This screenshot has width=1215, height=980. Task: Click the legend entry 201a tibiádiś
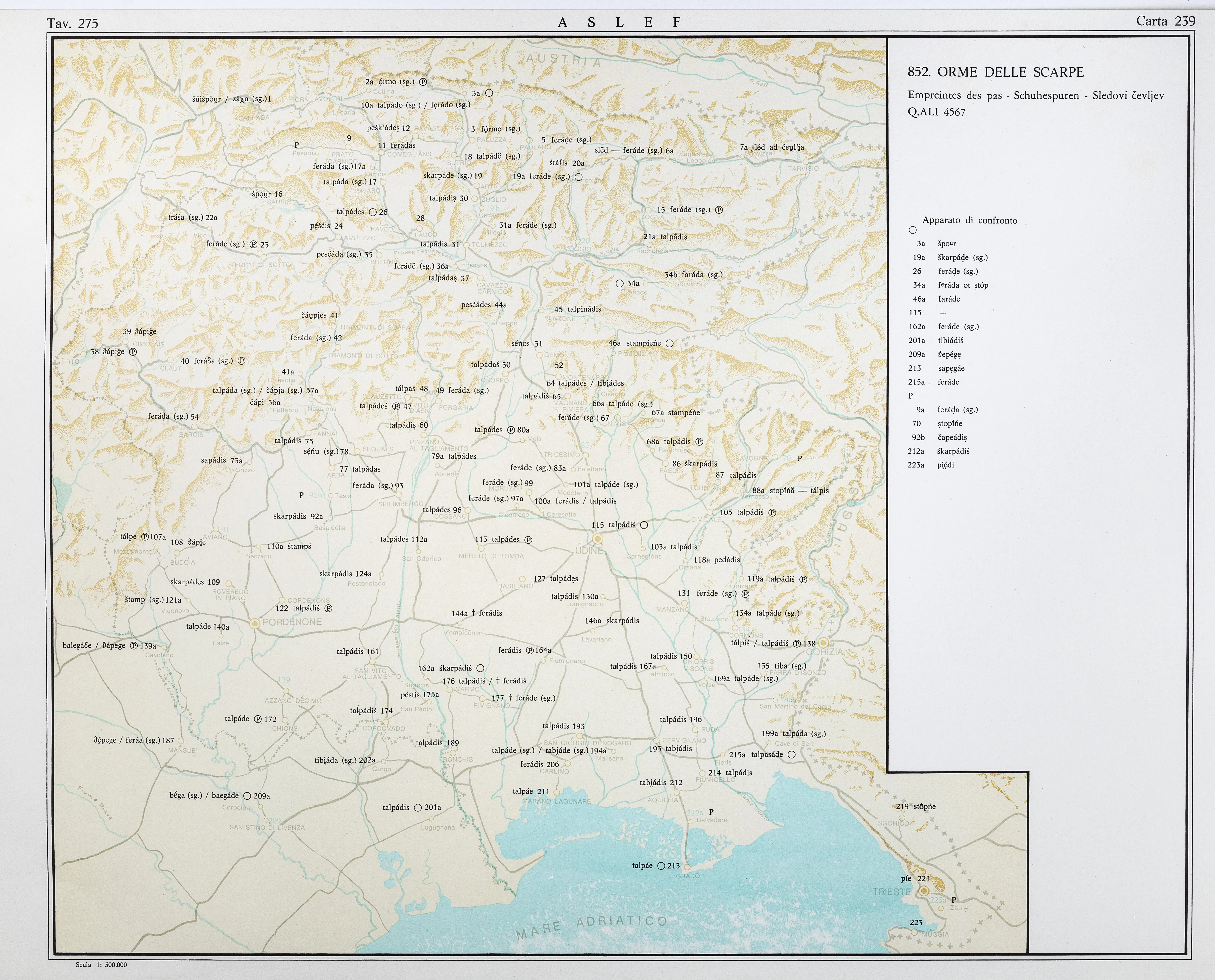coord(936,340)
